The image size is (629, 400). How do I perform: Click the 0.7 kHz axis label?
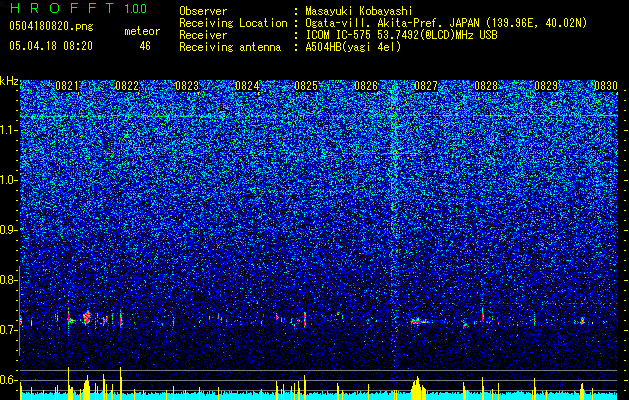(x=8, y=330)
